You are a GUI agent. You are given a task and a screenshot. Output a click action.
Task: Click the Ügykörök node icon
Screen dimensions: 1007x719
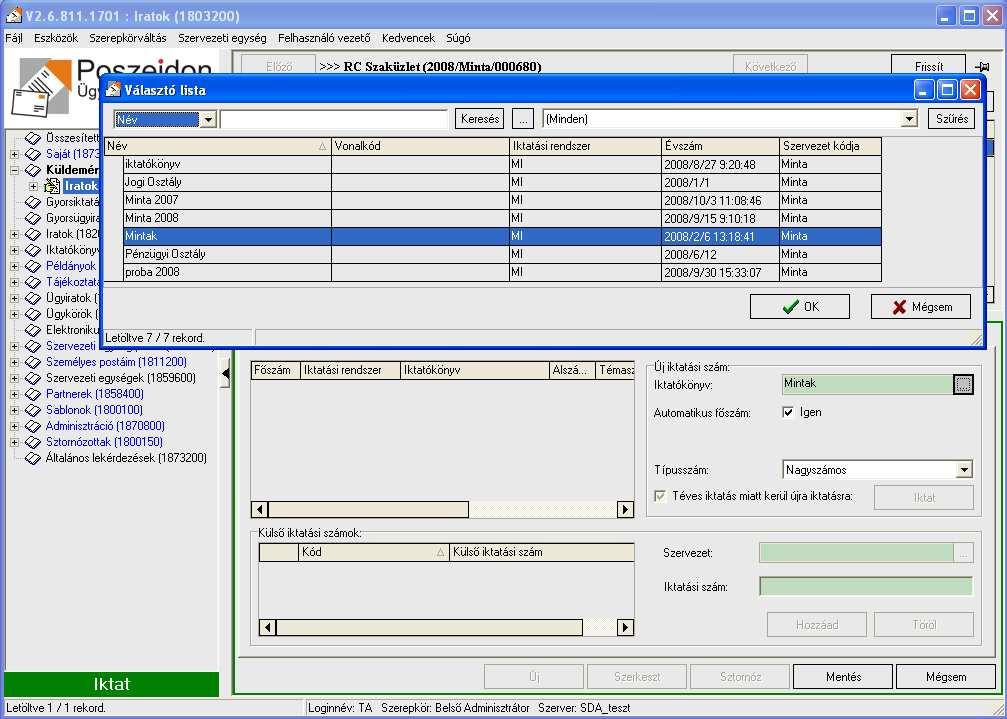[33, 314]
